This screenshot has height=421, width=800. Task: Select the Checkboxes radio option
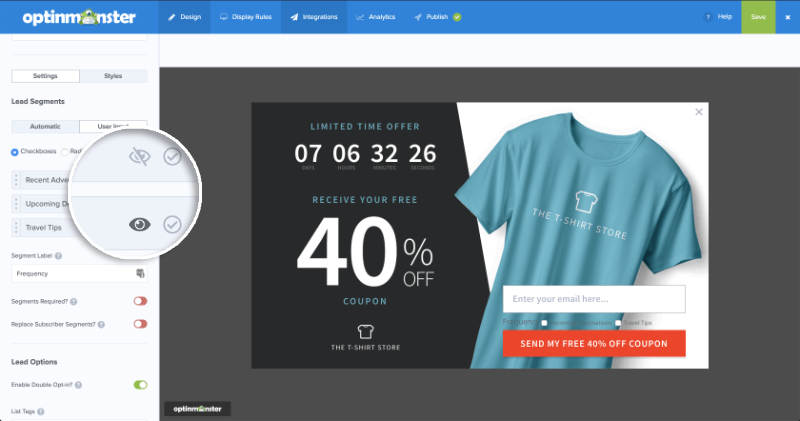(x=15, y=152)
